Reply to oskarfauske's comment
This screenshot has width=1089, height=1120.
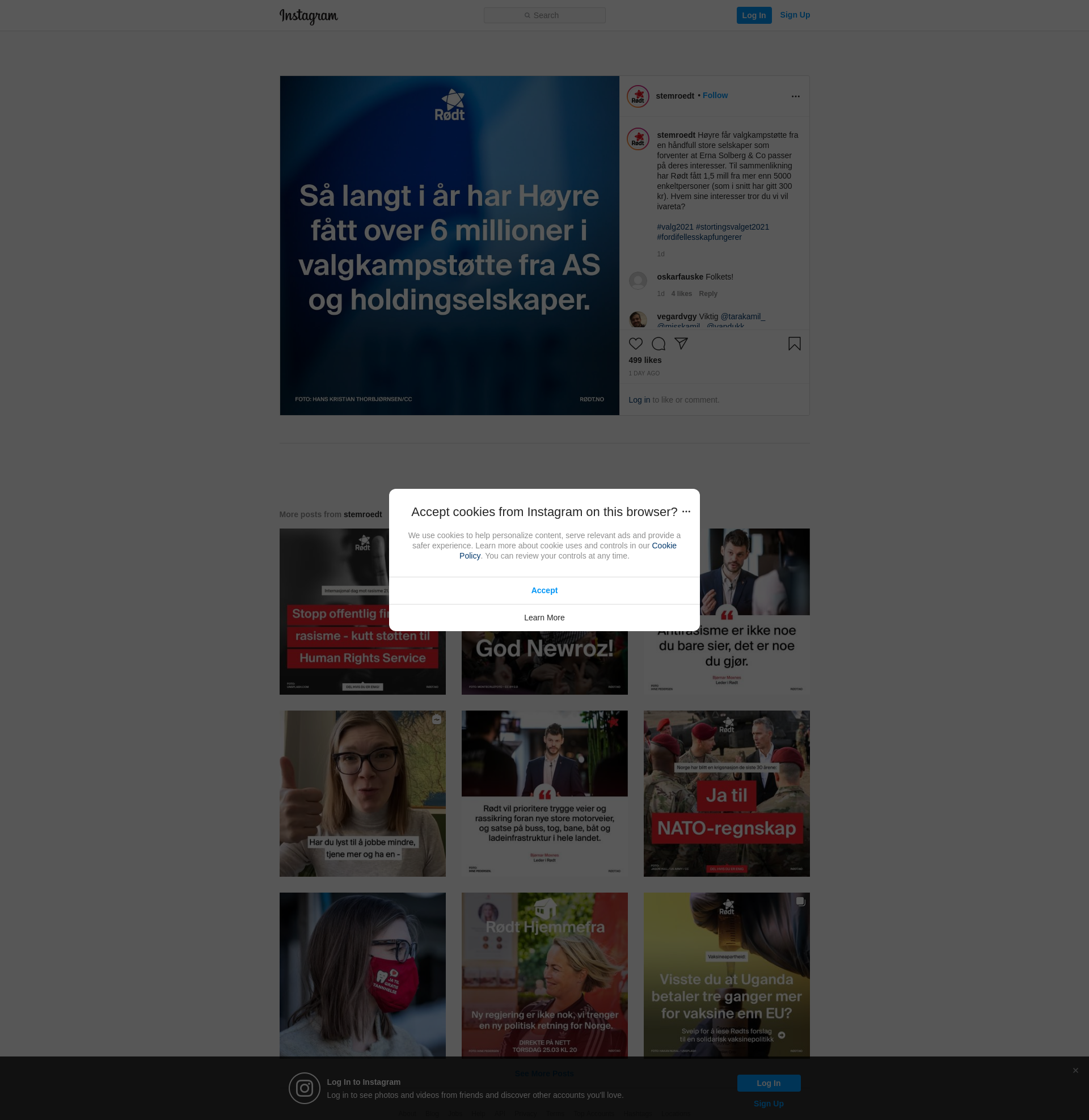click(707, 294)
